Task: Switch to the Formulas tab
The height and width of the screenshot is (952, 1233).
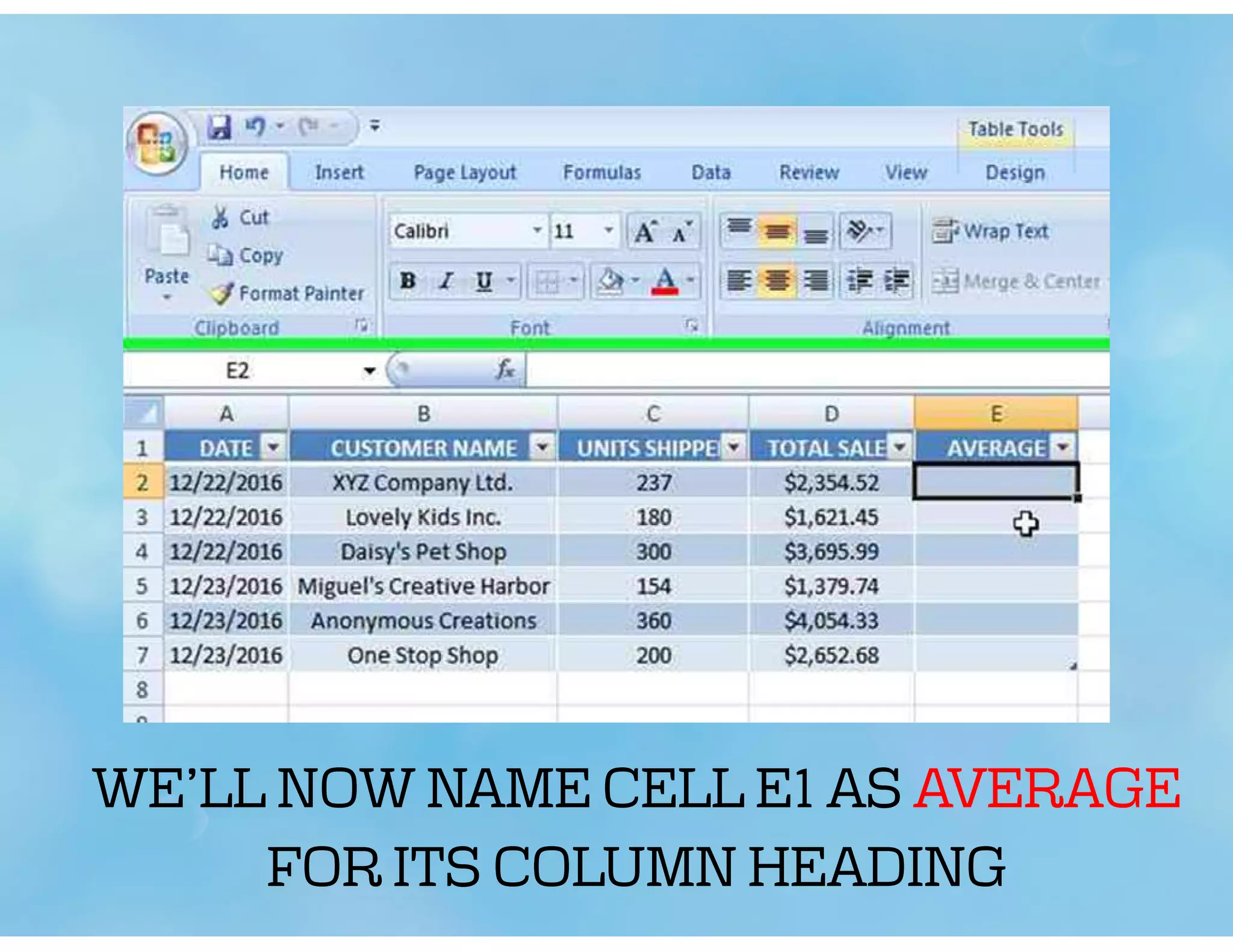Action: click(601, 173)
